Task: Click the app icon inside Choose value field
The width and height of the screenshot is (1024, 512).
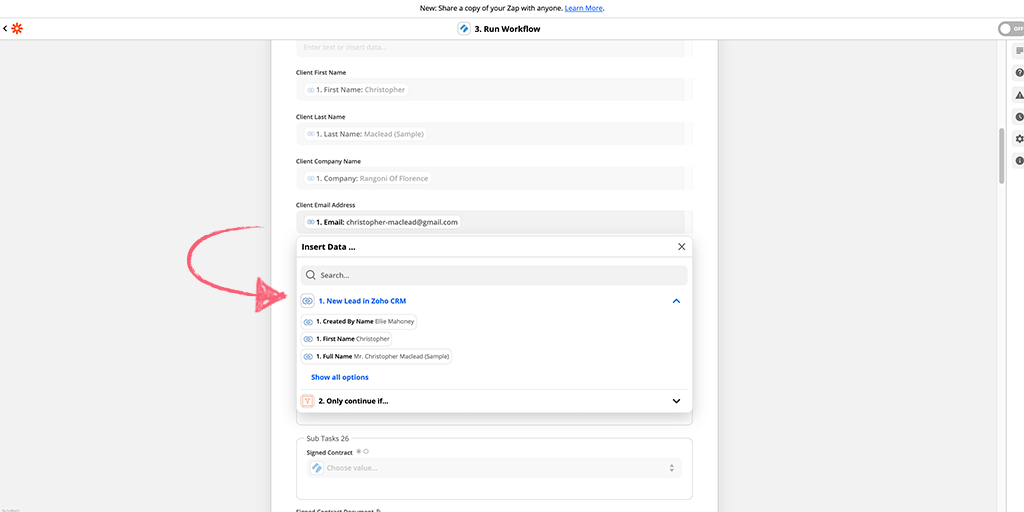Action: tap(317, 468)
